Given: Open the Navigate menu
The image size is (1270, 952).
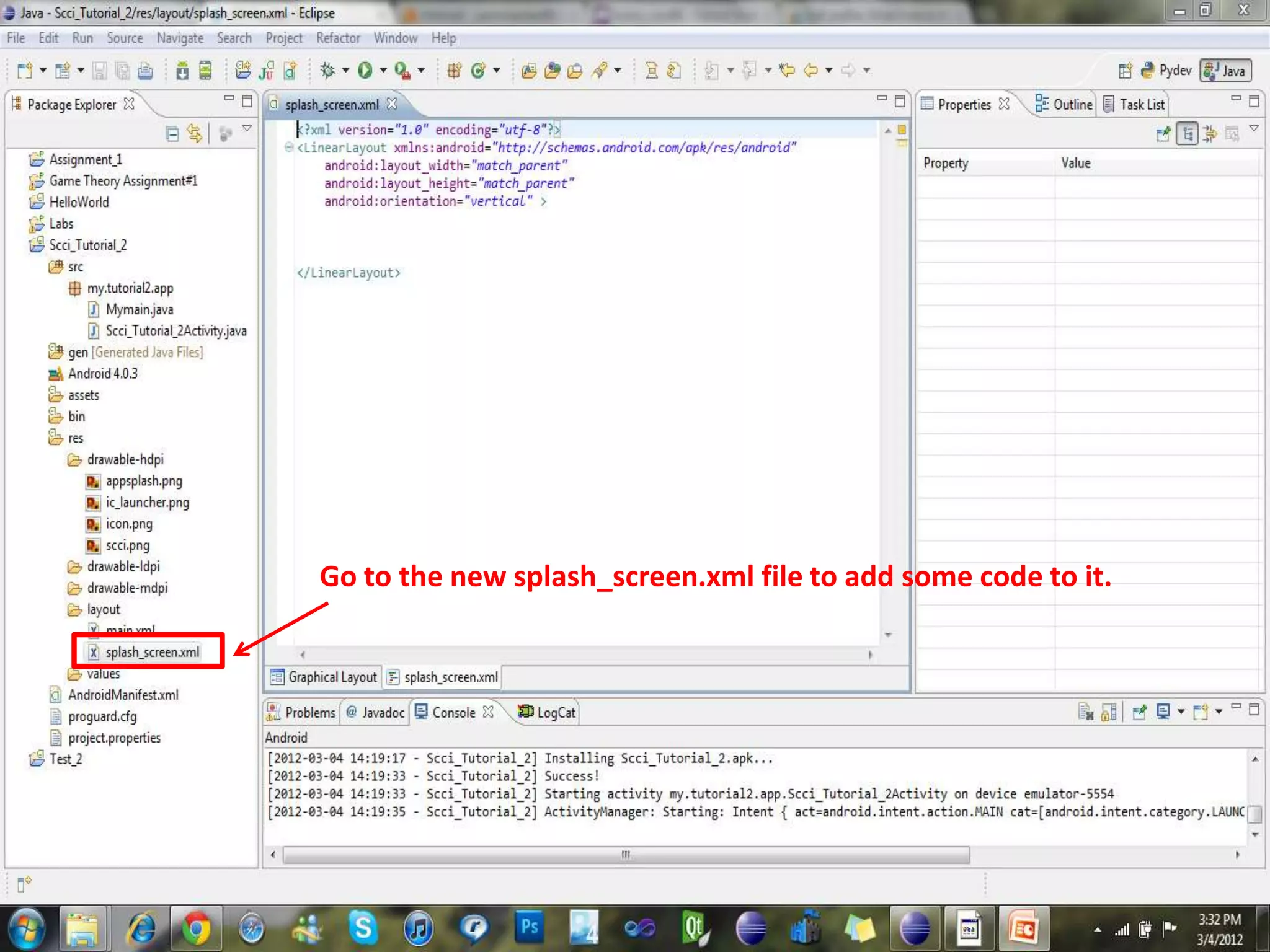Looking at the screenshot, I should [x=180, y=38].
